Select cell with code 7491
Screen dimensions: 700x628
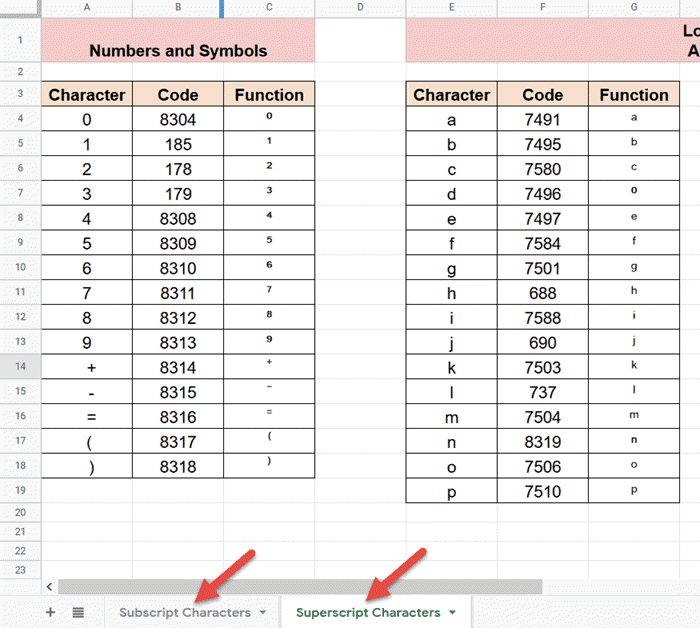pyautogui.click(x=542, y=119)
